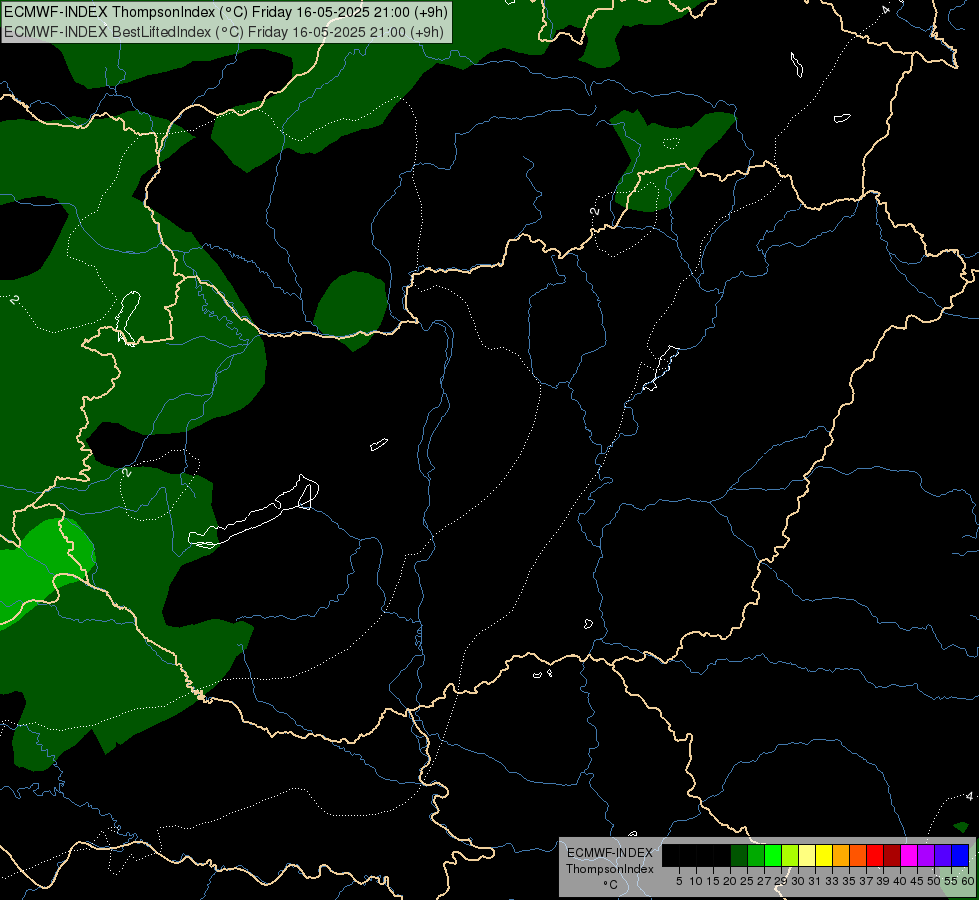Click the ThompsonIndex label in the legend
This screenshot has width=979, height=900.
click(609, 869)
